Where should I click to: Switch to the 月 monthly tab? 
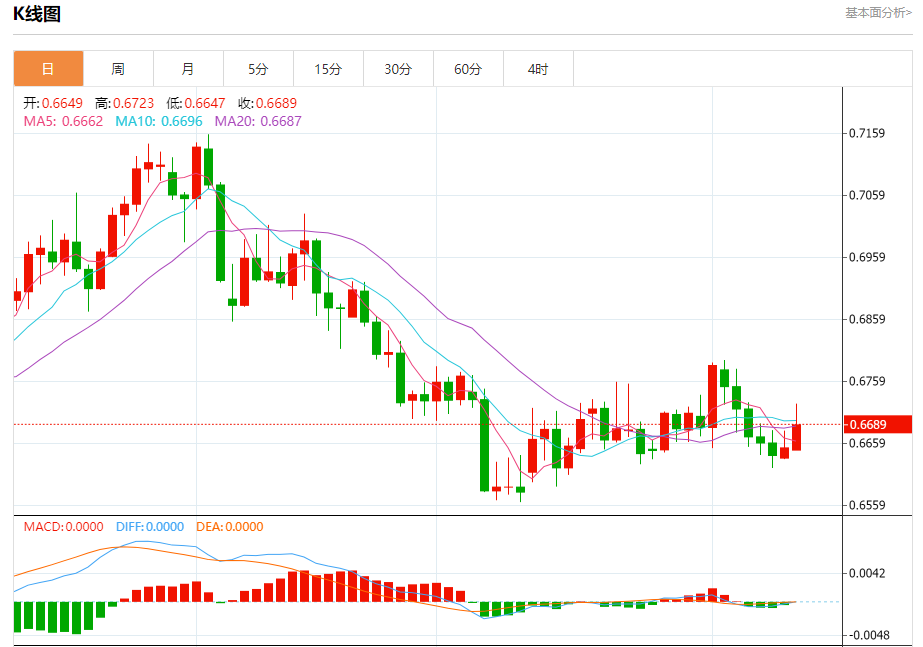point(188,69)
